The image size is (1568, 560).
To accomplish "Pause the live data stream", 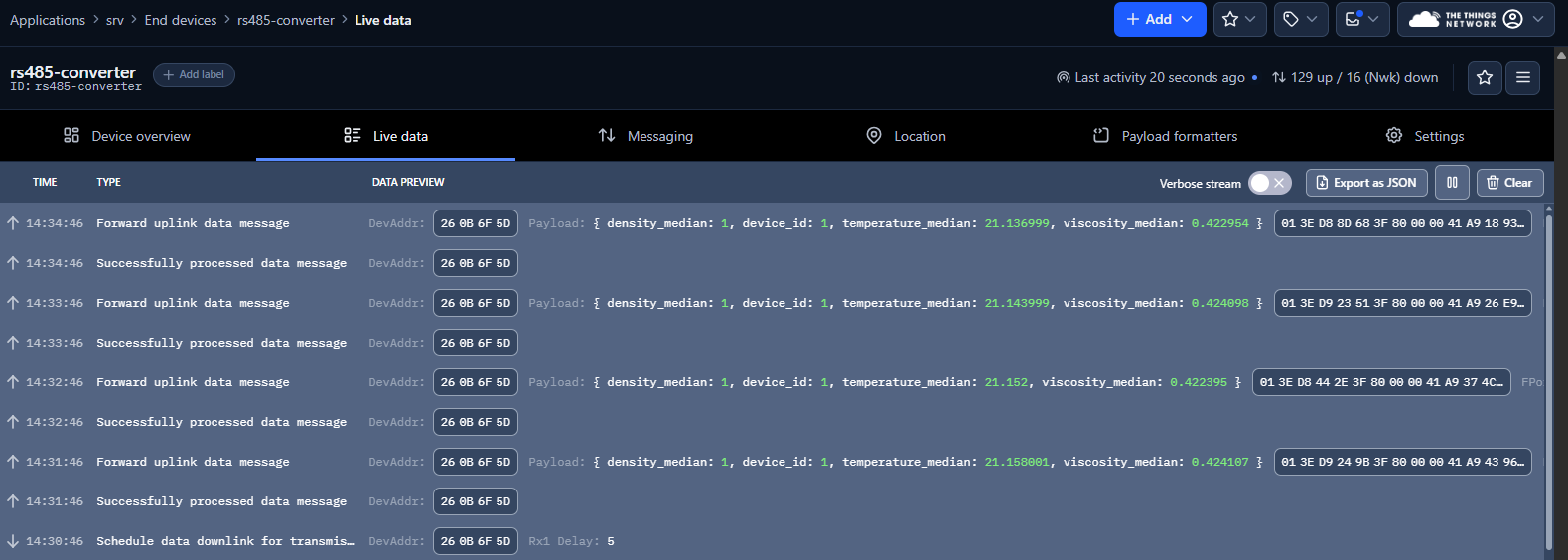I will 1452,183.
